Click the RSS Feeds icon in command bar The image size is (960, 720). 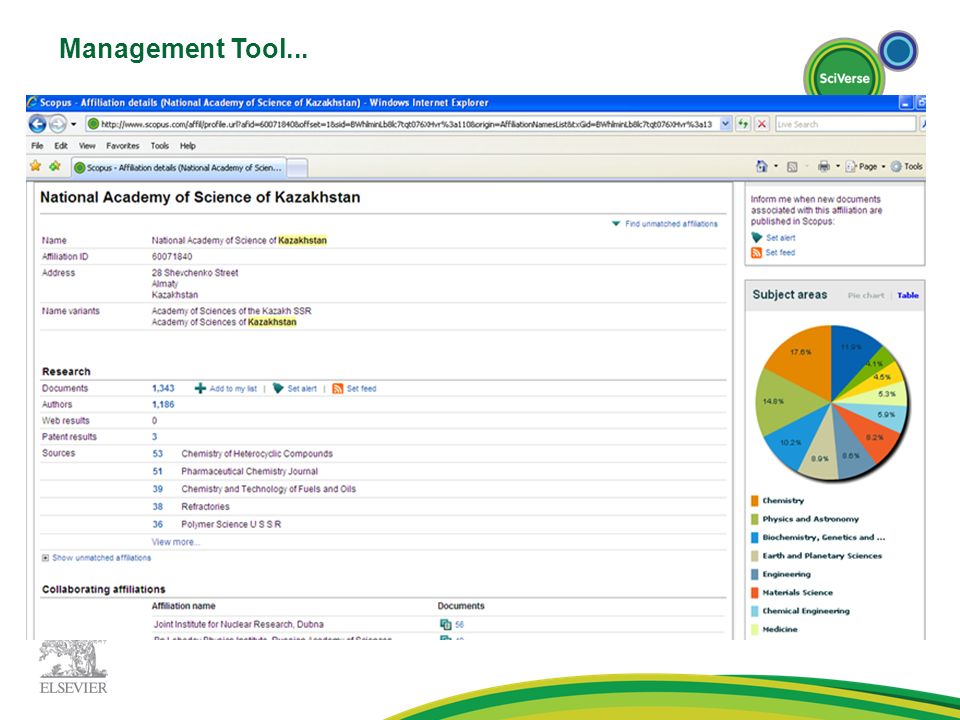point(792,167)
